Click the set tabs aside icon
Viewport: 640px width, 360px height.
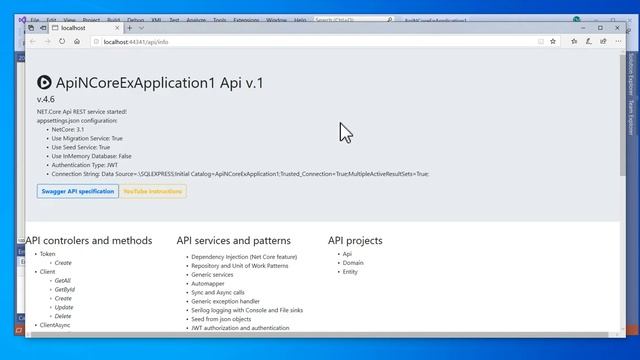tap(43, 28)
